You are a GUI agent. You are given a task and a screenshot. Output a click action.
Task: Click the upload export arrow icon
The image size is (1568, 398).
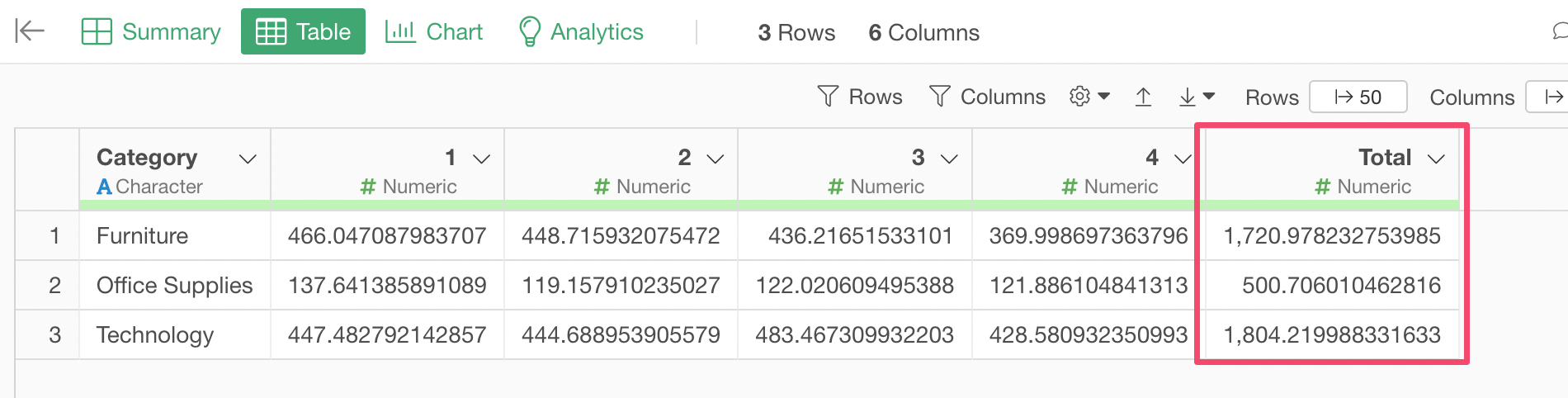pos(1143,97)
